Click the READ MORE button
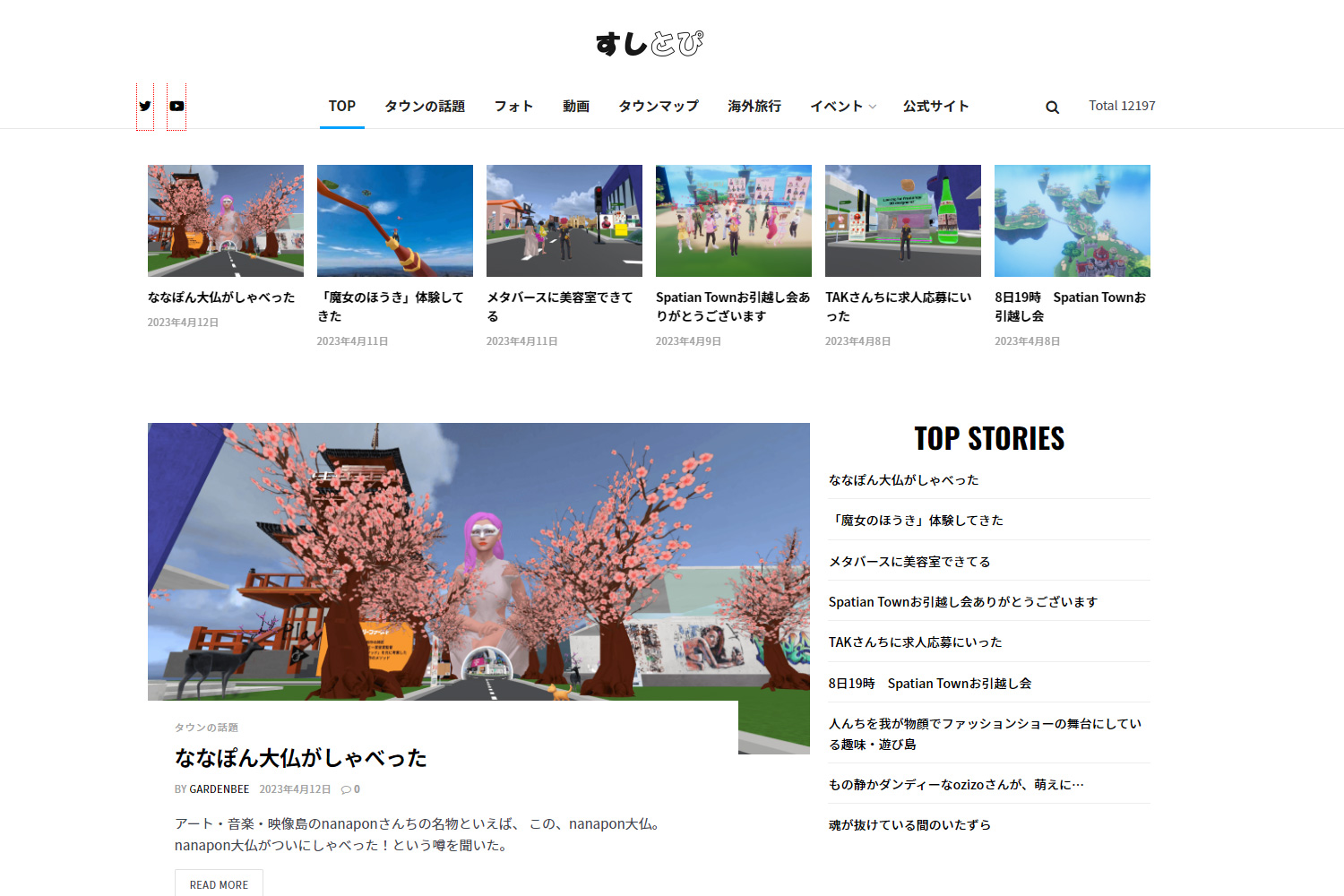Image resolution: width=1344 pixels, height=896 pixels. point(219,883)
